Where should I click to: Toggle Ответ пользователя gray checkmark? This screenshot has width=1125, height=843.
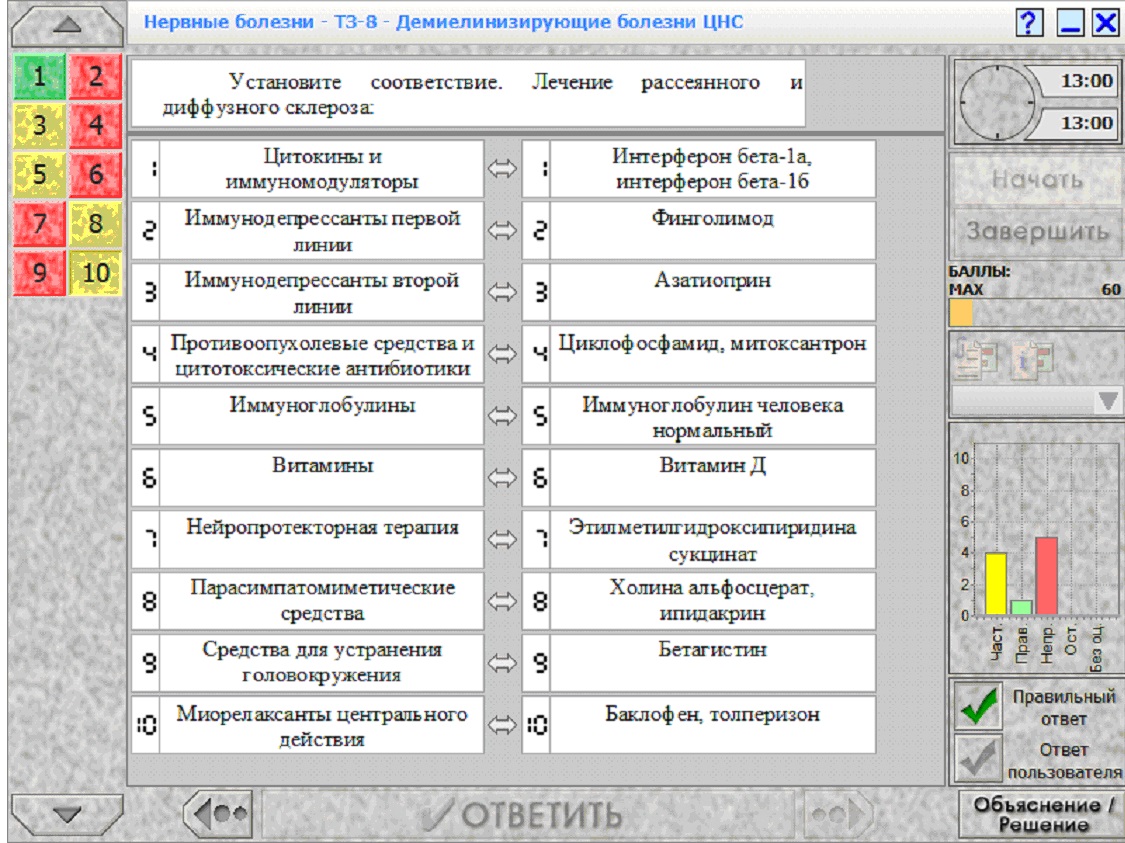[978, 758]
